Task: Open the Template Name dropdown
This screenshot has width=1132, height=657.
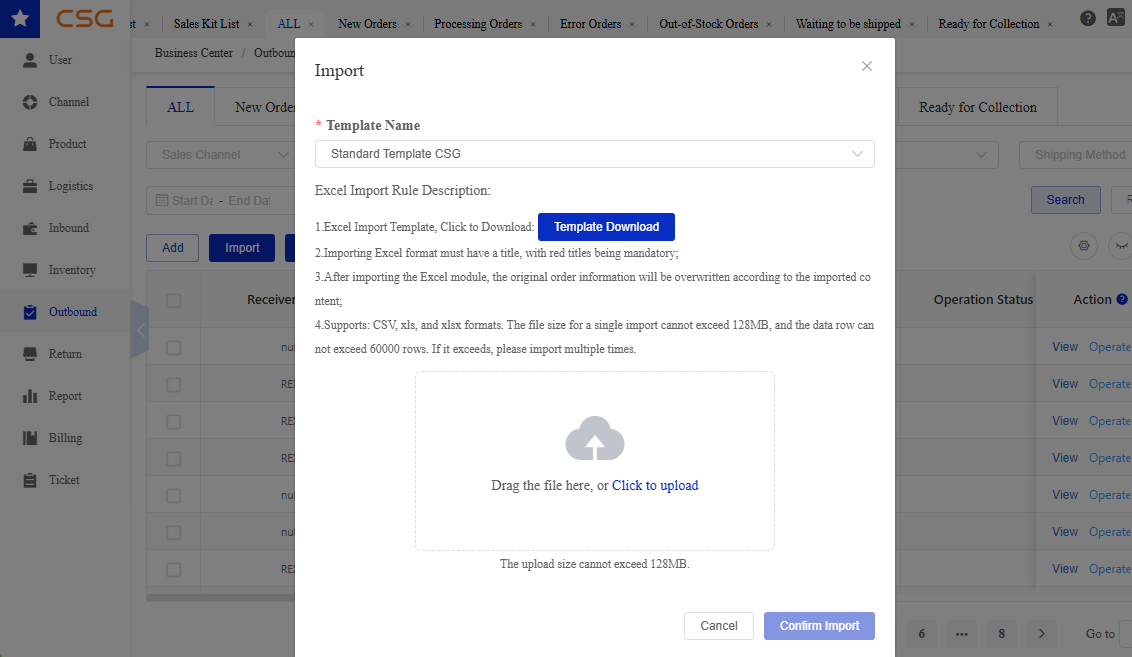Action: point(594,154)
